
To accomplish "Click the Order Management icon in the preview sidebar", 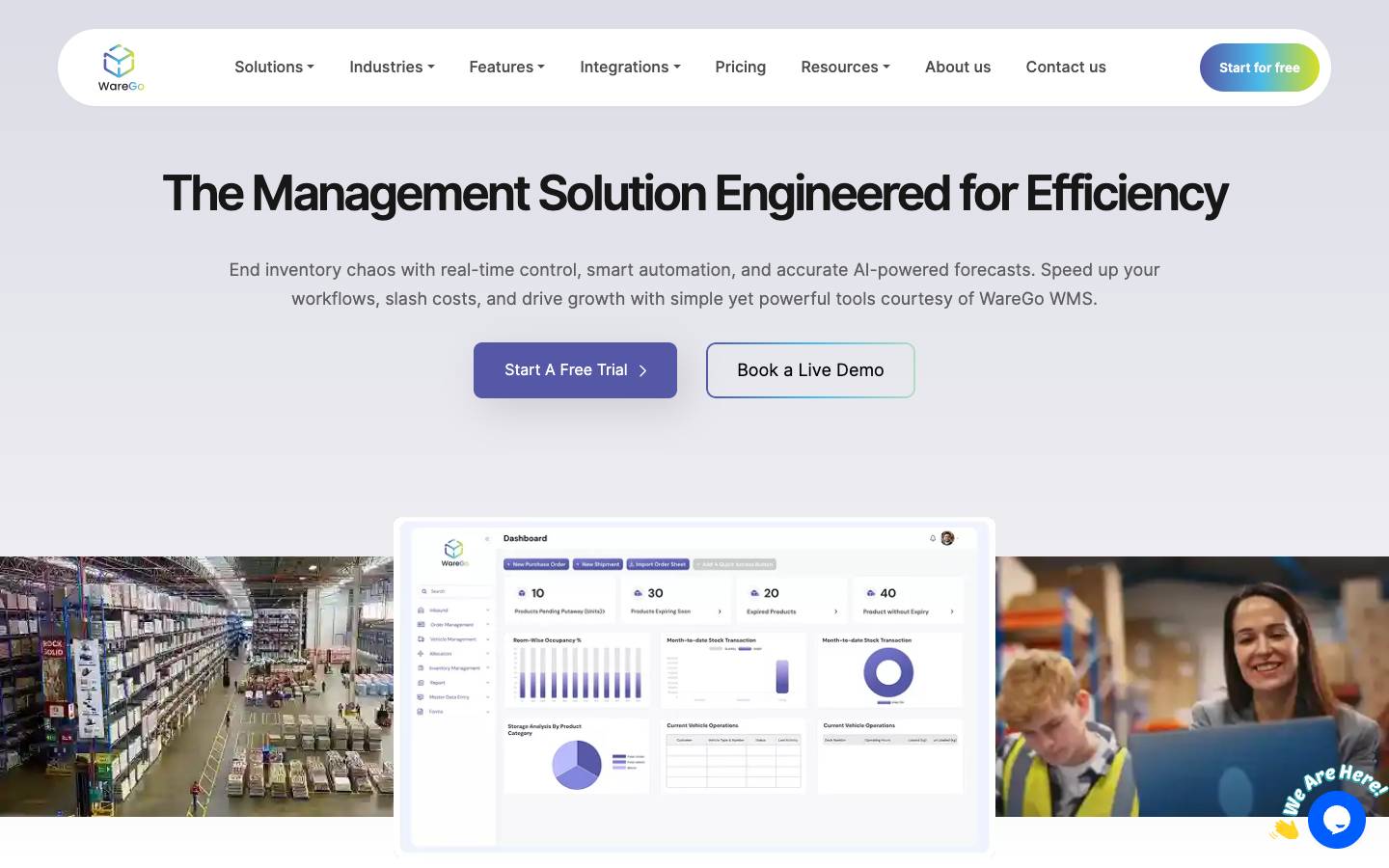I will pos(421,625).
